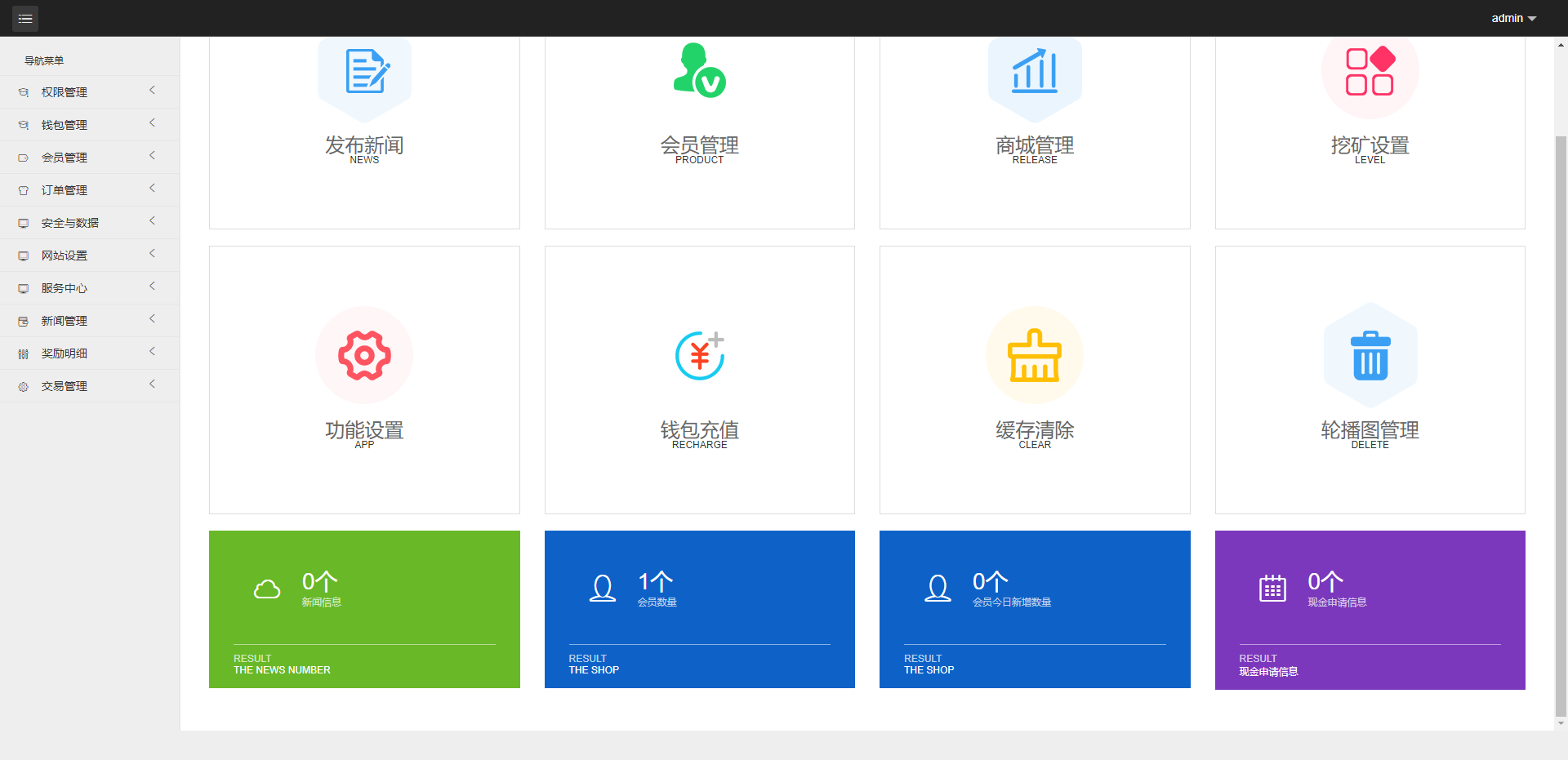Expand 安全与数据 with its chevron arrow
The width and height of the screenshot is (1568, 760).
click(152, 221)
